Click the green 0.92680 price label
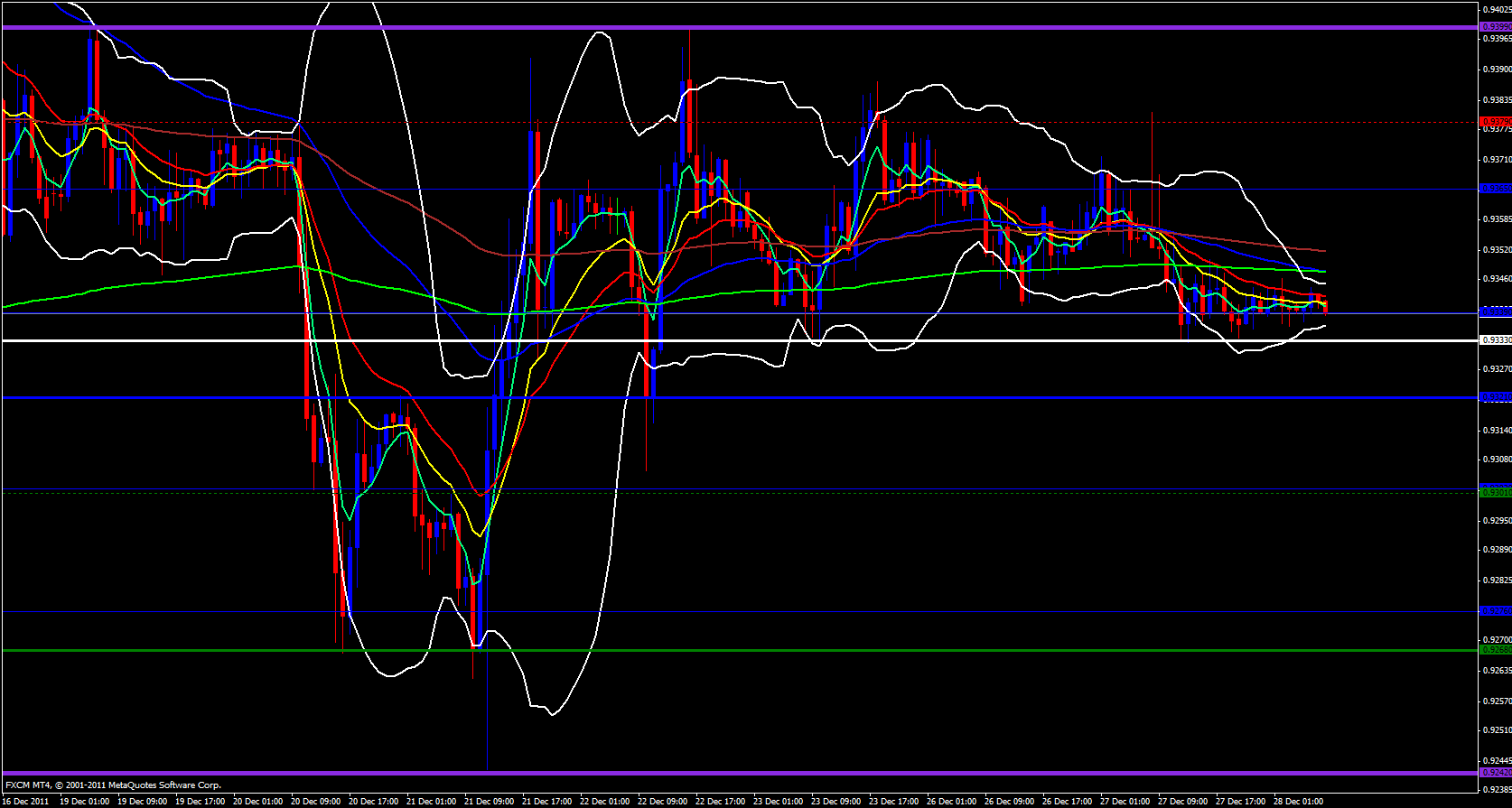This screenshot has width=1512, height=808. [x=1496, y=650]
